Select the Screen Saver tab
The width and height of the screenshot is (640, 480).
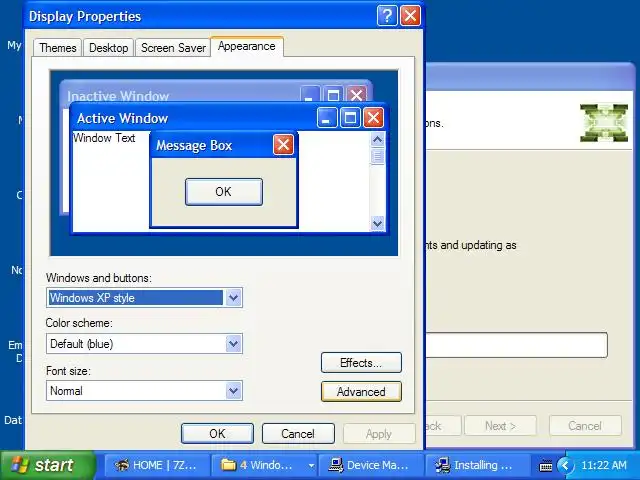[x=173, y=48]
